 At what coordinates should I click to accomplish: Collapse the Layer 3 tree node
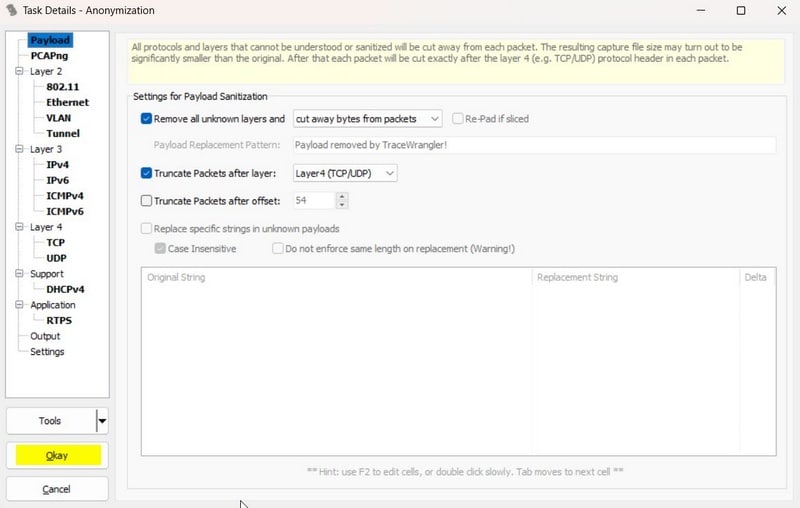(19, 149)
